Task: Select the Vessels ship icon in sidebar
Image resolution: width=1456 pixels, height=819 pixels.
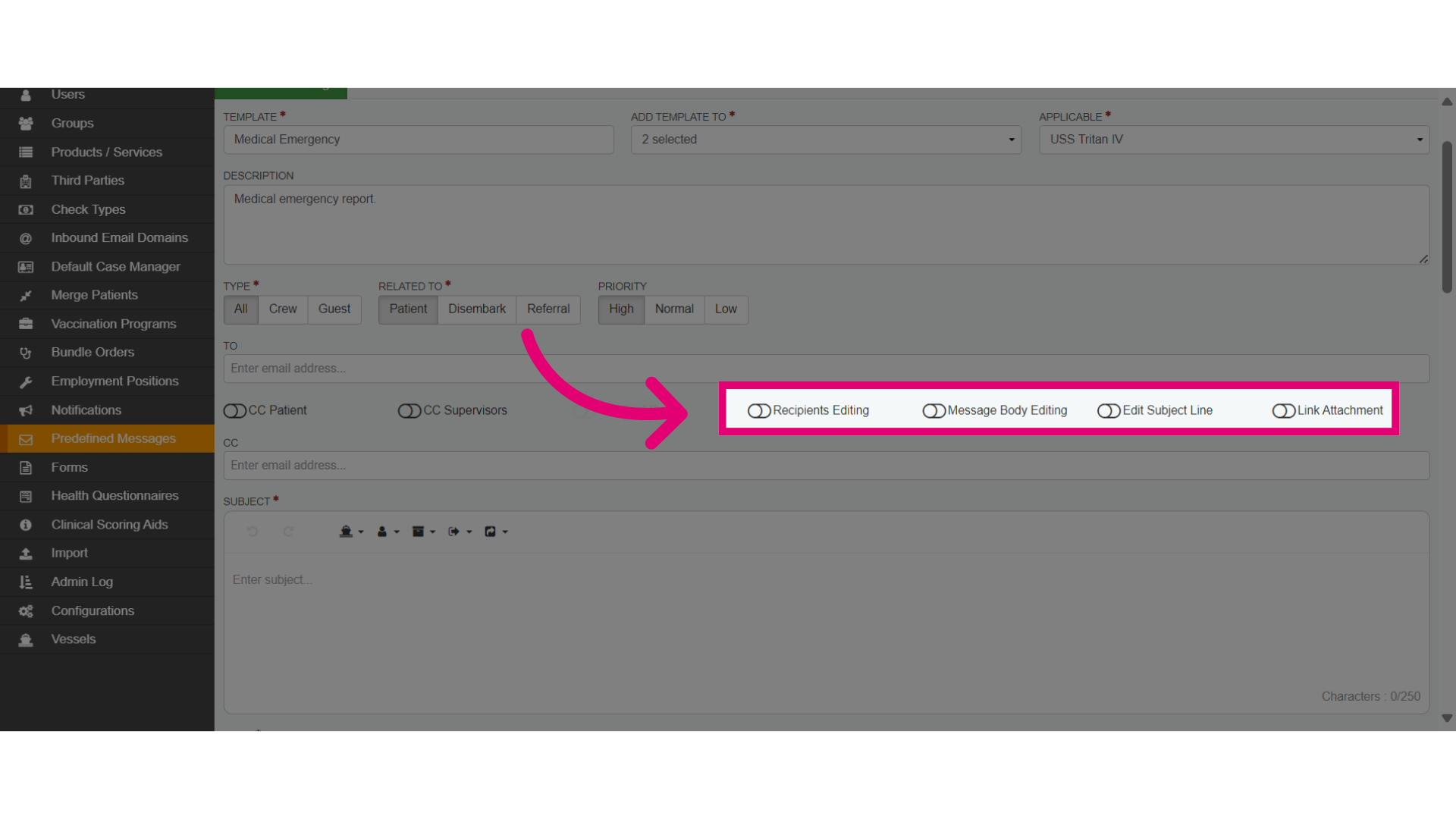Action: [x=26, y=640]
